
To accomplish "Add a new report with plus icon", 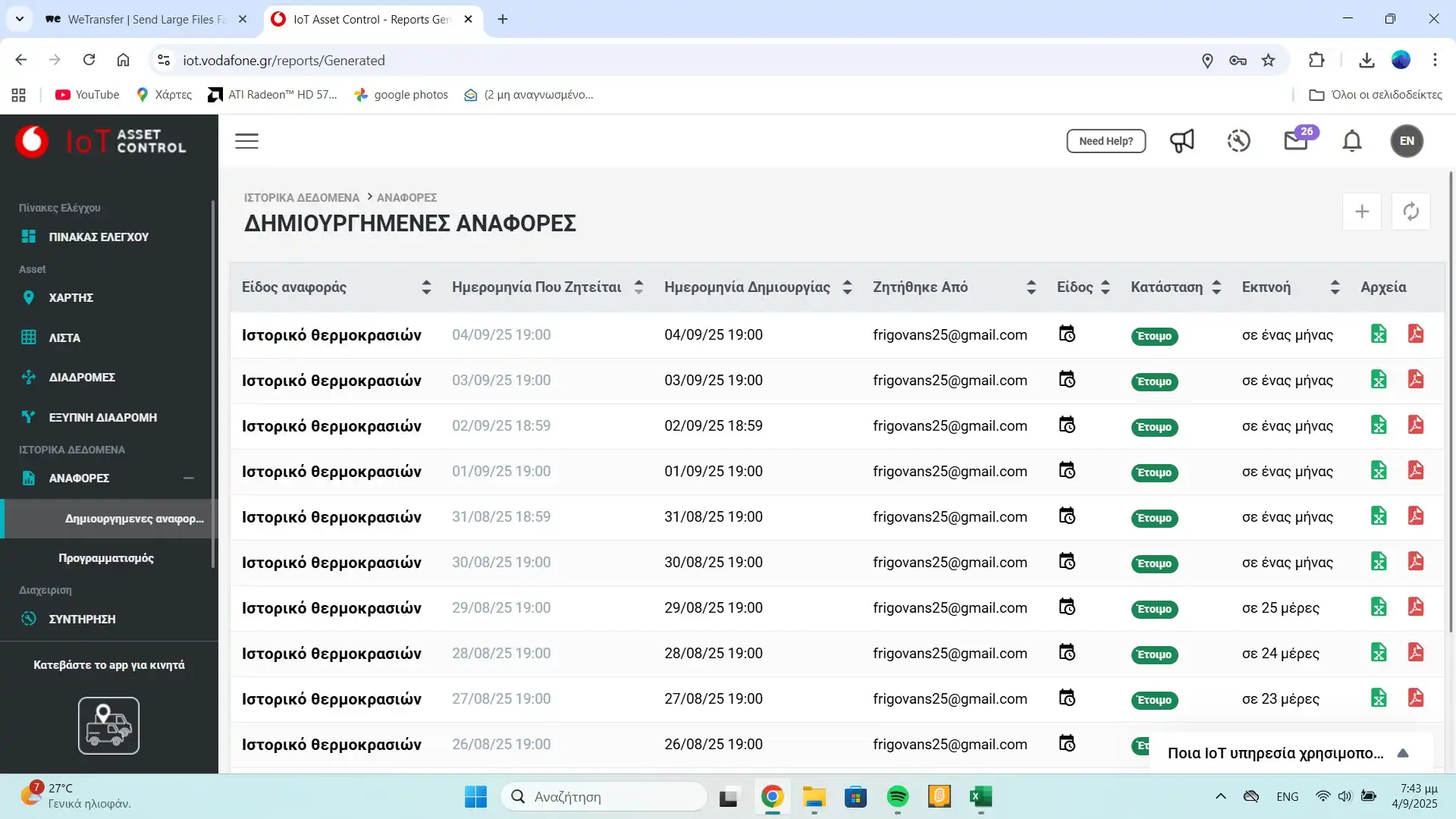I will (x=1362, y=212).
